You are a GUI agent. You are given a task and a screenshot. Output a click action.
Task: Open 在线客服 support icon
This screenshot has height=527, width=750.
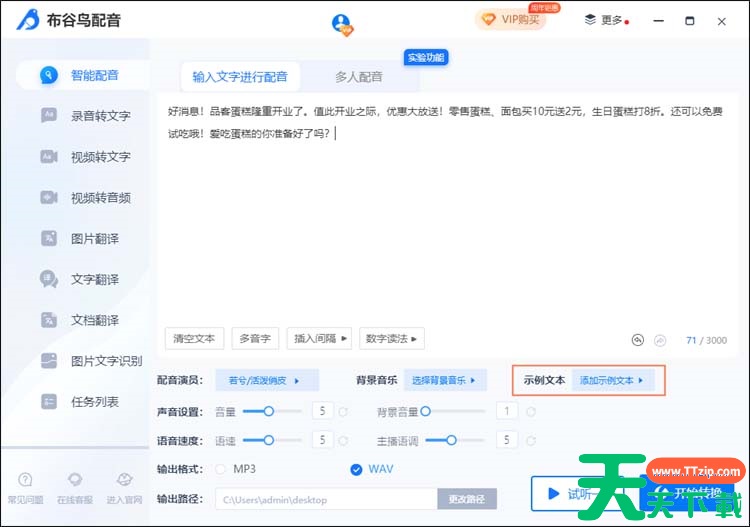75,479
